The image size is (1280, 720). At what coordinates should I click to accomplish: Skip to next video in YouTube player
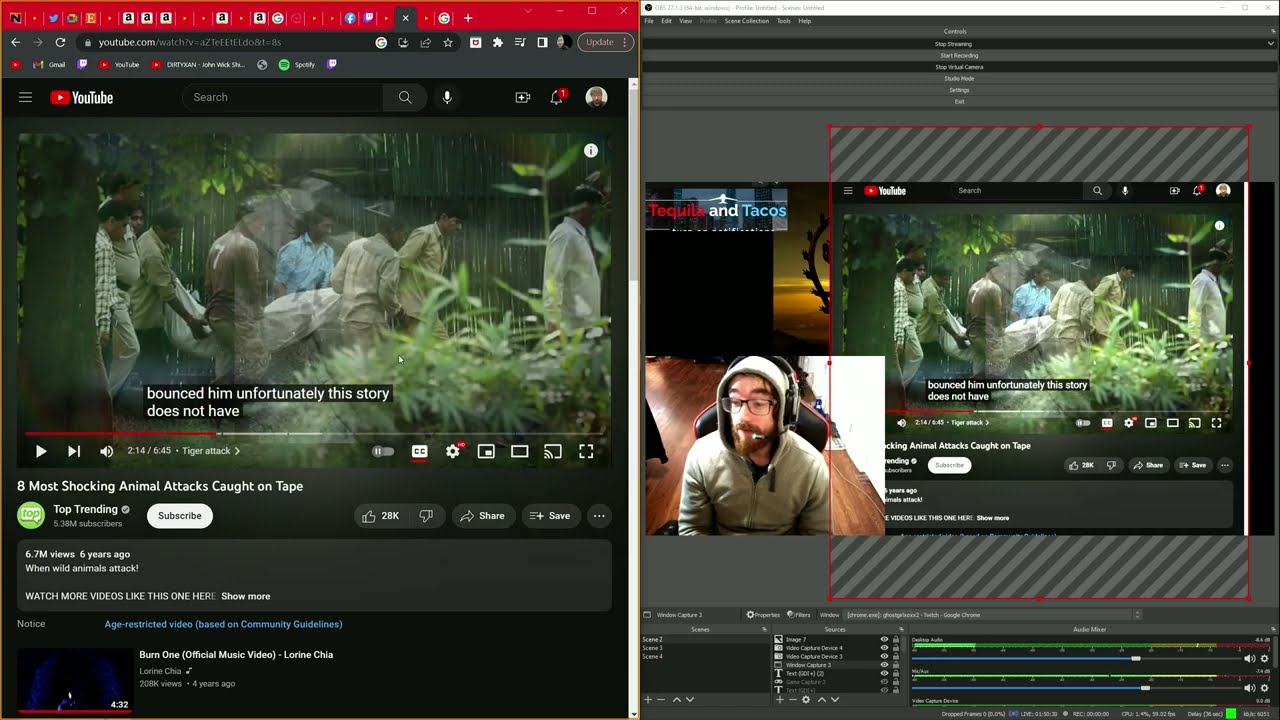[74, 451]
